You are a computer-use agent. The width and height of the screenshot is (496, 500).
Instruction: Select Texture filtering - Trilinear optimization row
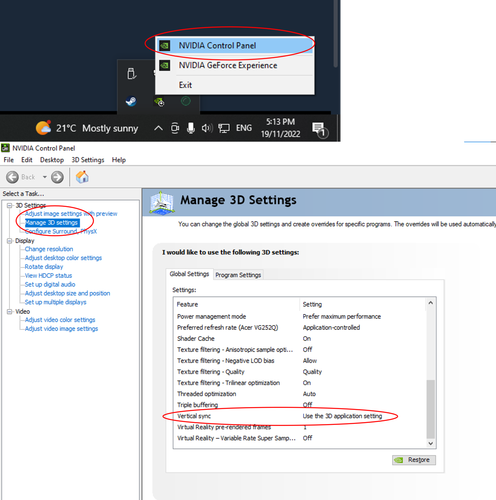pos(300,383)
